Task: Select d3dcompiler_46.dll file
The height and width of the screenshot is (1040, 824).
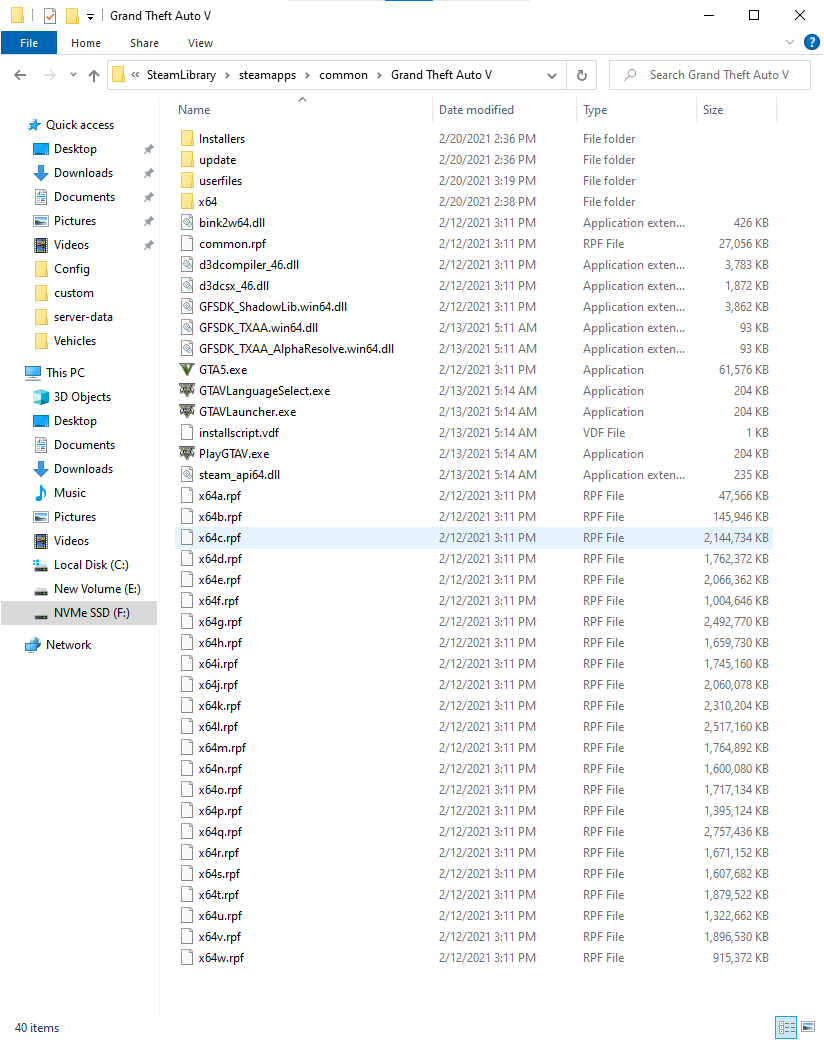Action: tap(474, 265)
